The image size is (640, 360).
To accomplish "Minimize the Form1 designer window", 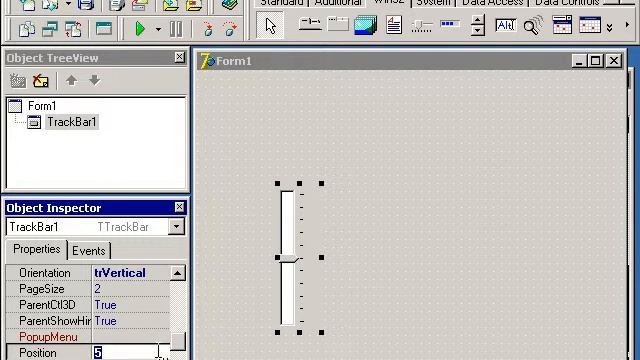I will click(x=578, y=61).
